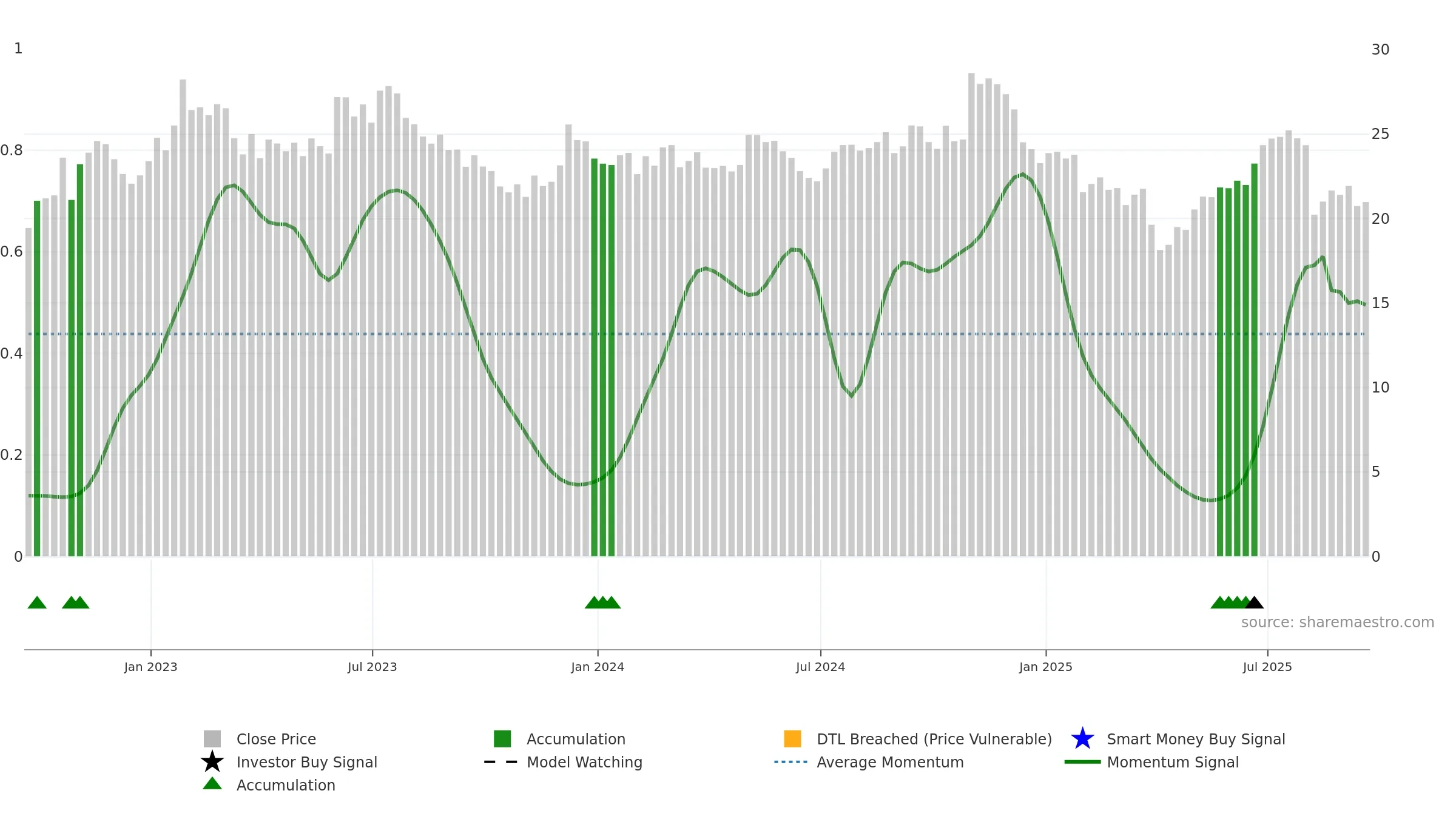Toggle the Model Watching legend label
The height and width of the screenshot is (819, 1456).
tap(584, 762)
